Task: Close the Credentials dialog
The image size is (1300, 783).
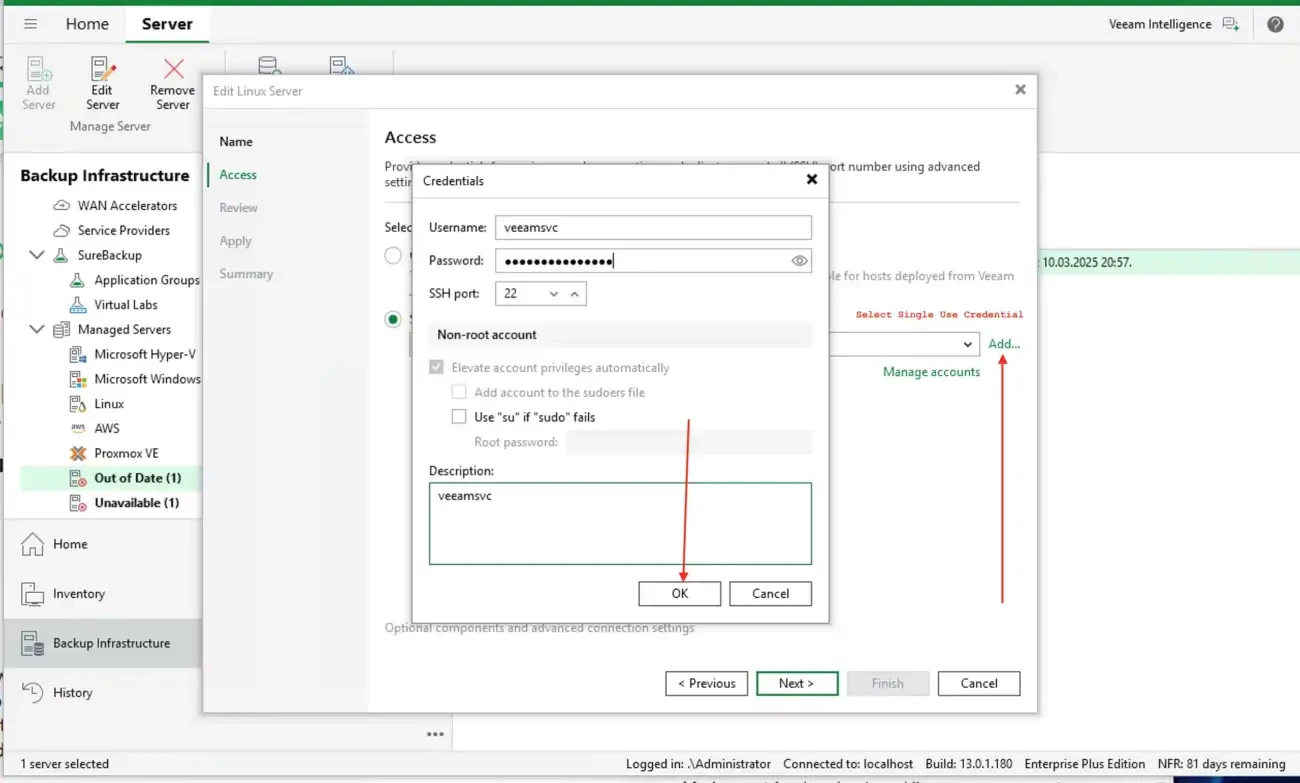Action: coord(812,180)
